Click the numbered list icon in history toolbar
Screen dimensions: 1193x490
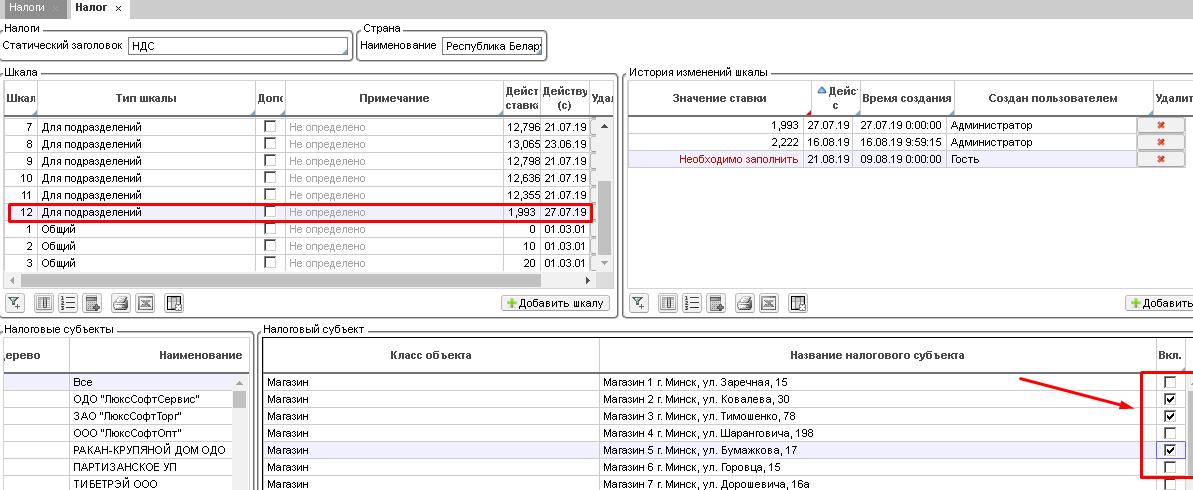click(692, 303)
